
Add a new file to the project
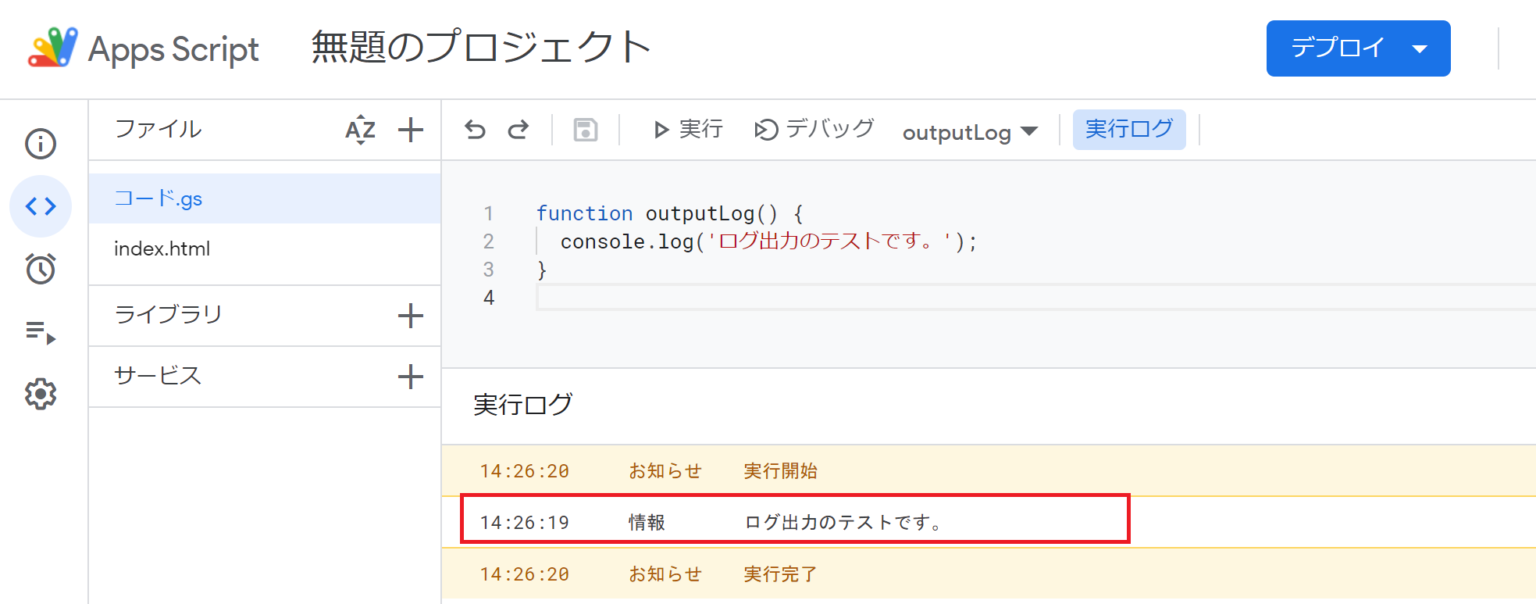tap(410, 129)
